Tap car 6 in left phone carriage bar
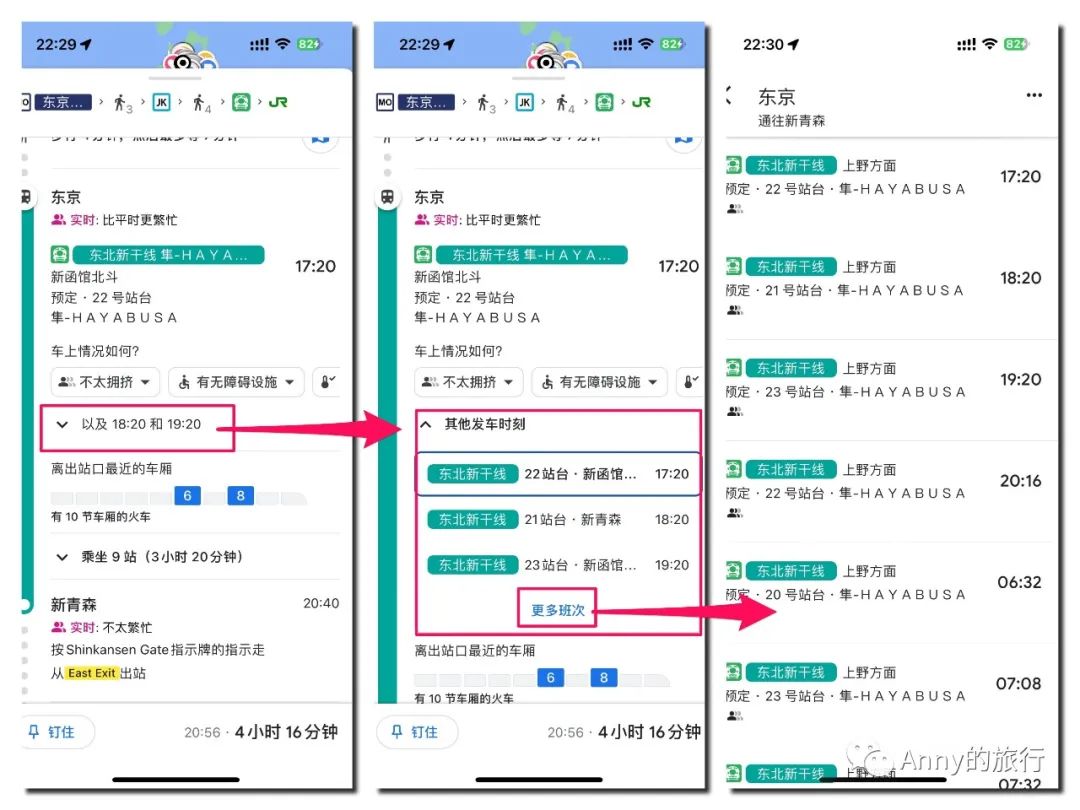 187,496
